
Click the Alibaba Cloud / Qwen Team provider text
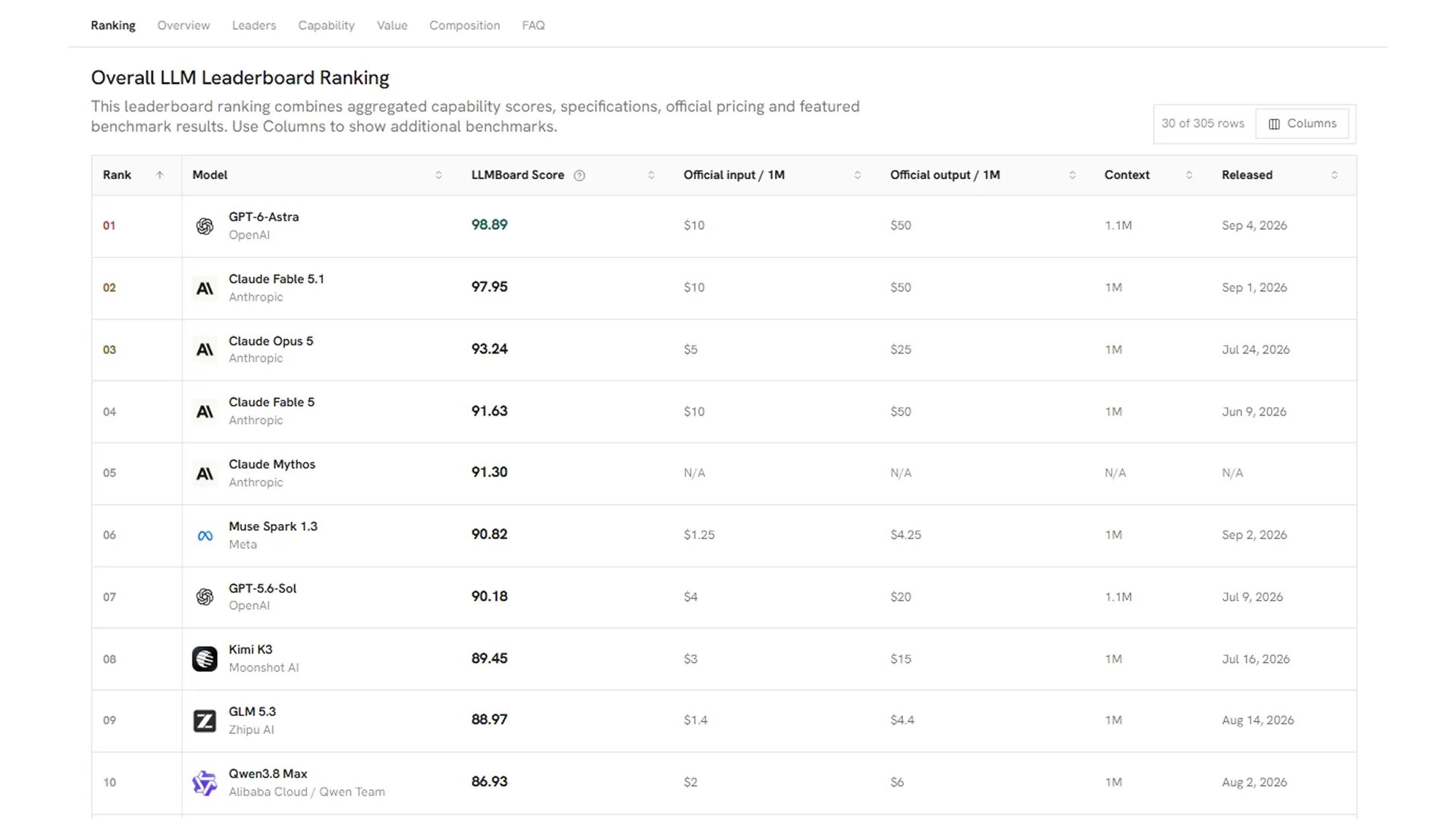(x=307, y=792)
